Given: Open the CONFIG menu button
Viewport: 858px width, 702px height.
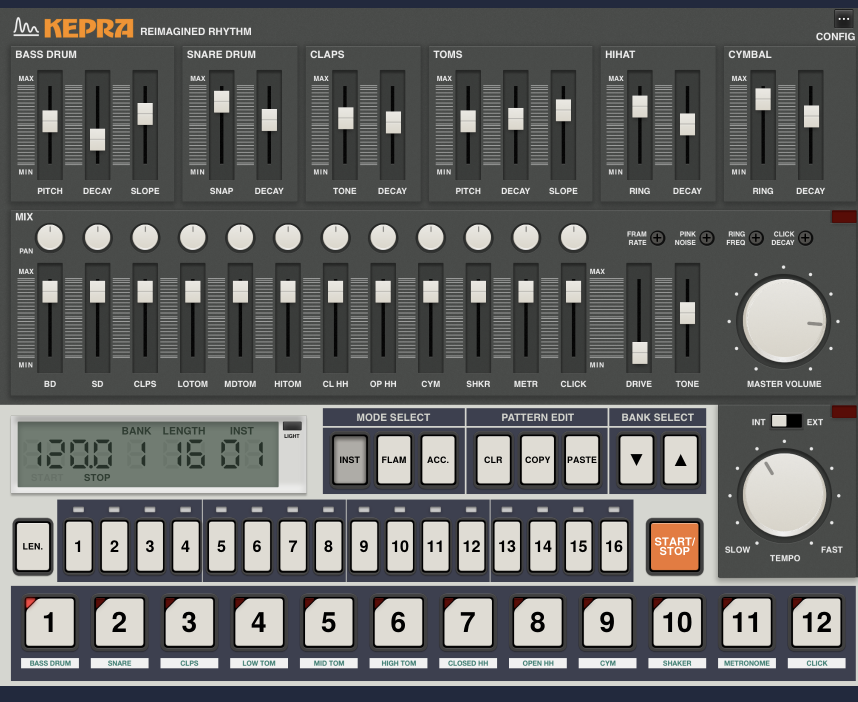Looking at the screenshot, I should (843, 19).
